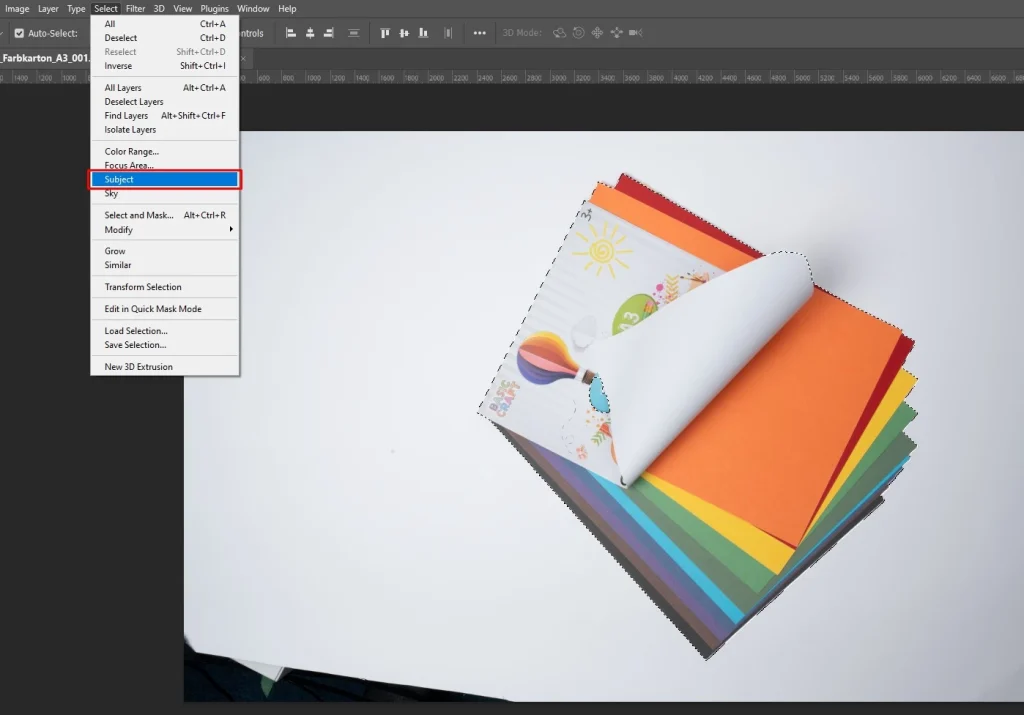The image size is (1024, 715).
Task: Click the Align top edges icon
Action: [x=385, y=33]
